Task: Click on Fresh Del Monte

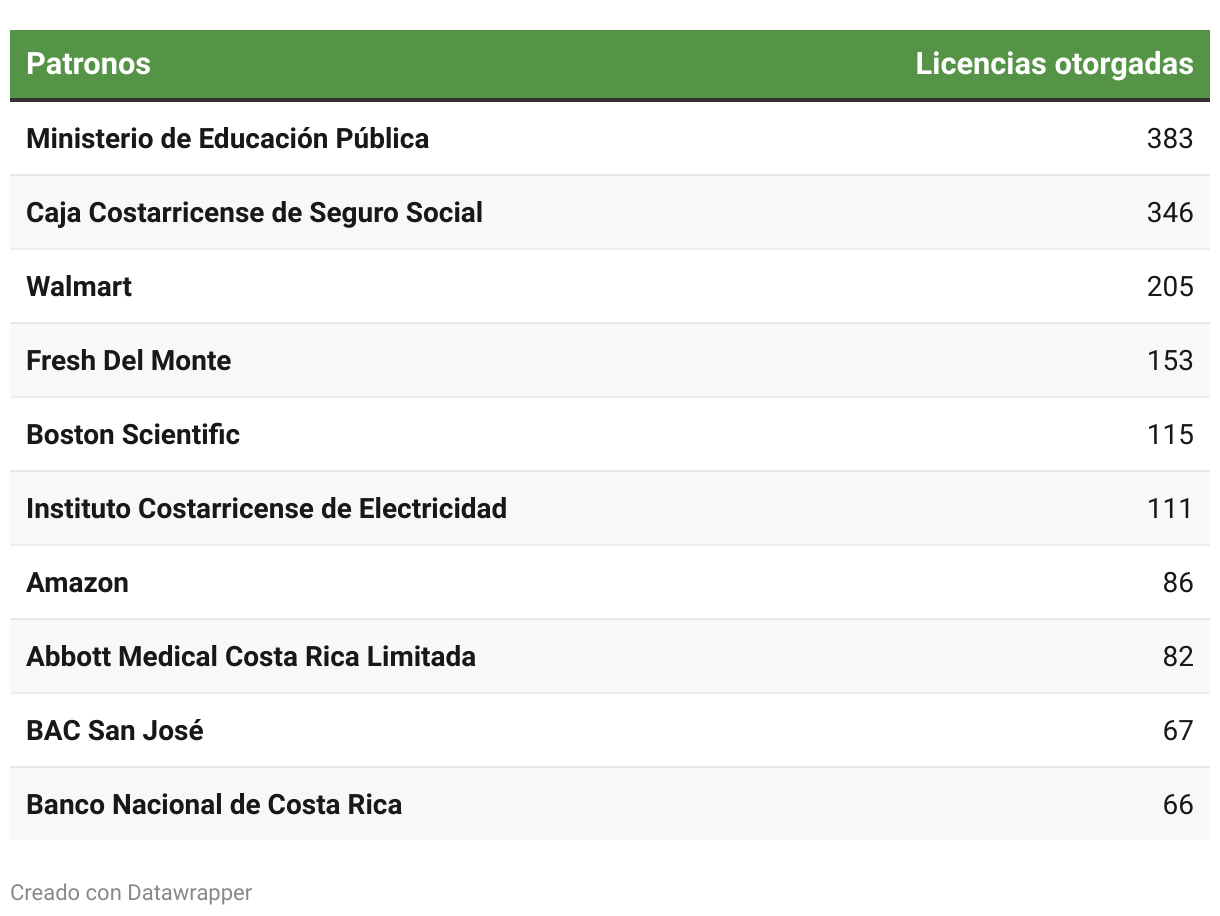Action: click(x=128, y=361)
